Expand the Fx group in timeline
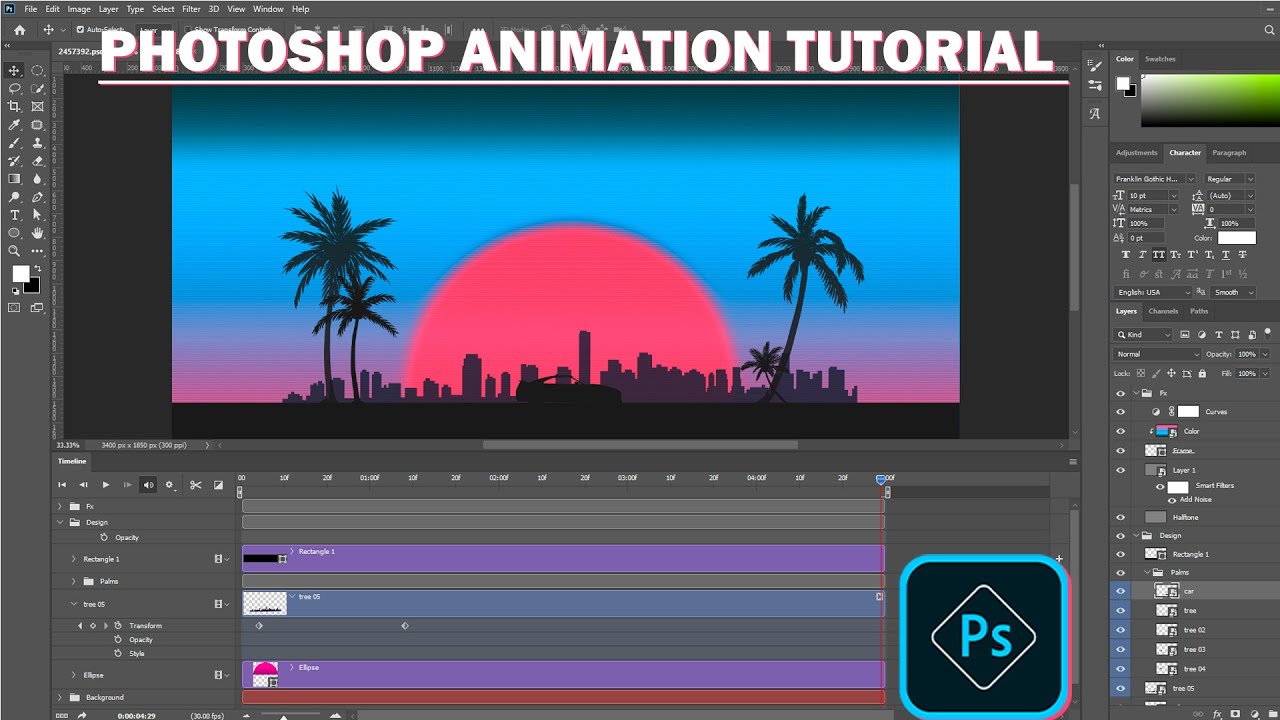1280x720 pixels. coord(60,507)
